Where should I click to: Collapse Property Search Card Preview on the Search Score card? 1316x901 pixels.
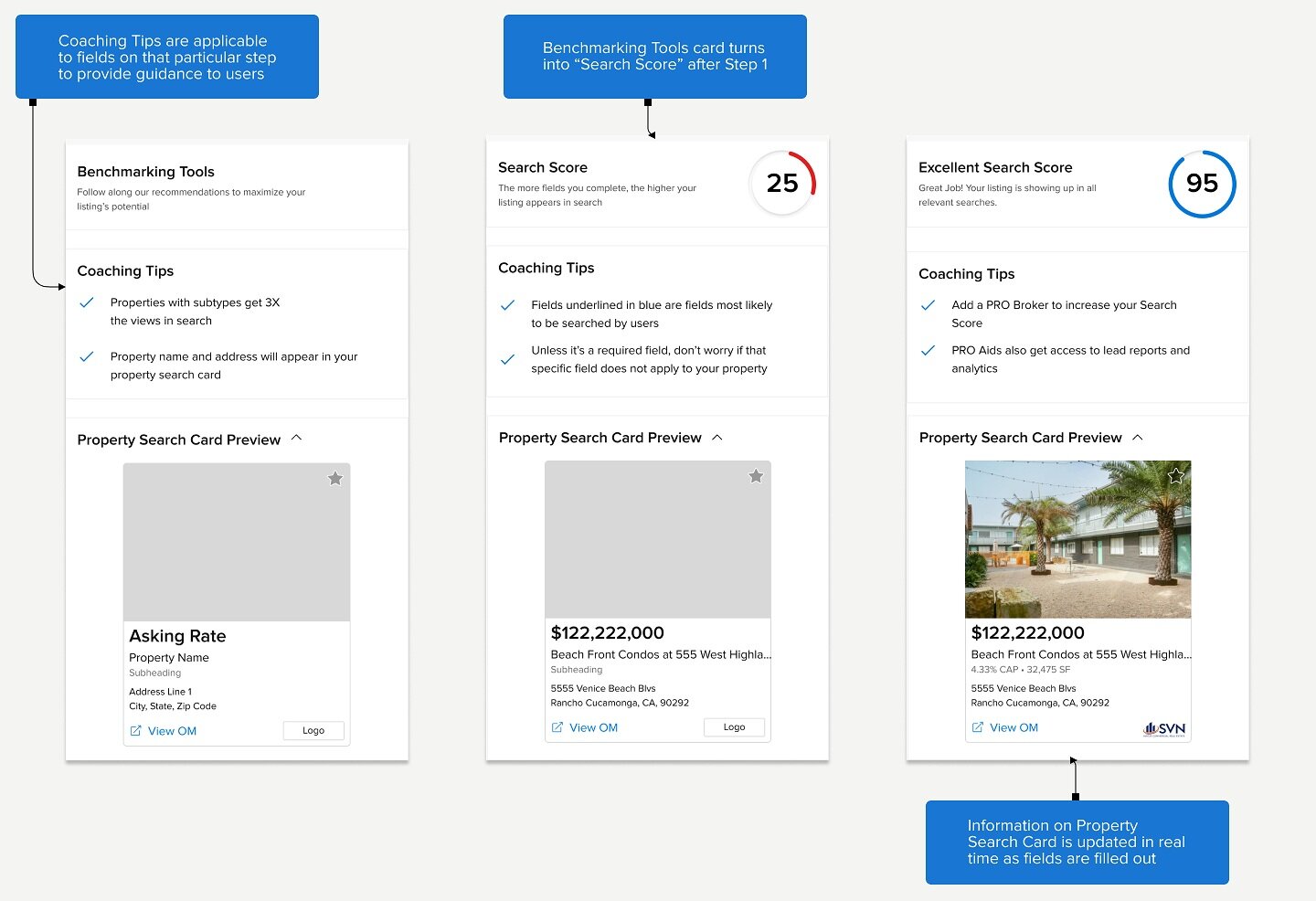pyautogui.click(x=717, y=437)
